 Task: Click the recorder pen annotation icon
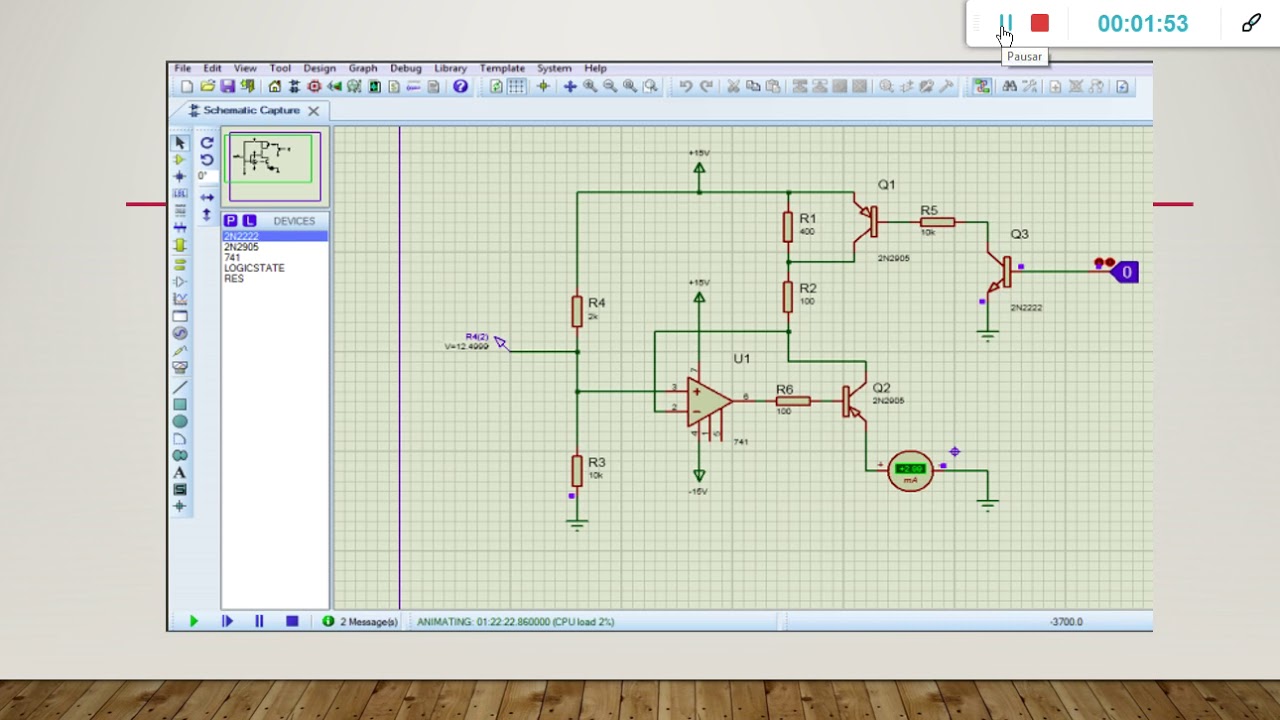coord(1251,23)
